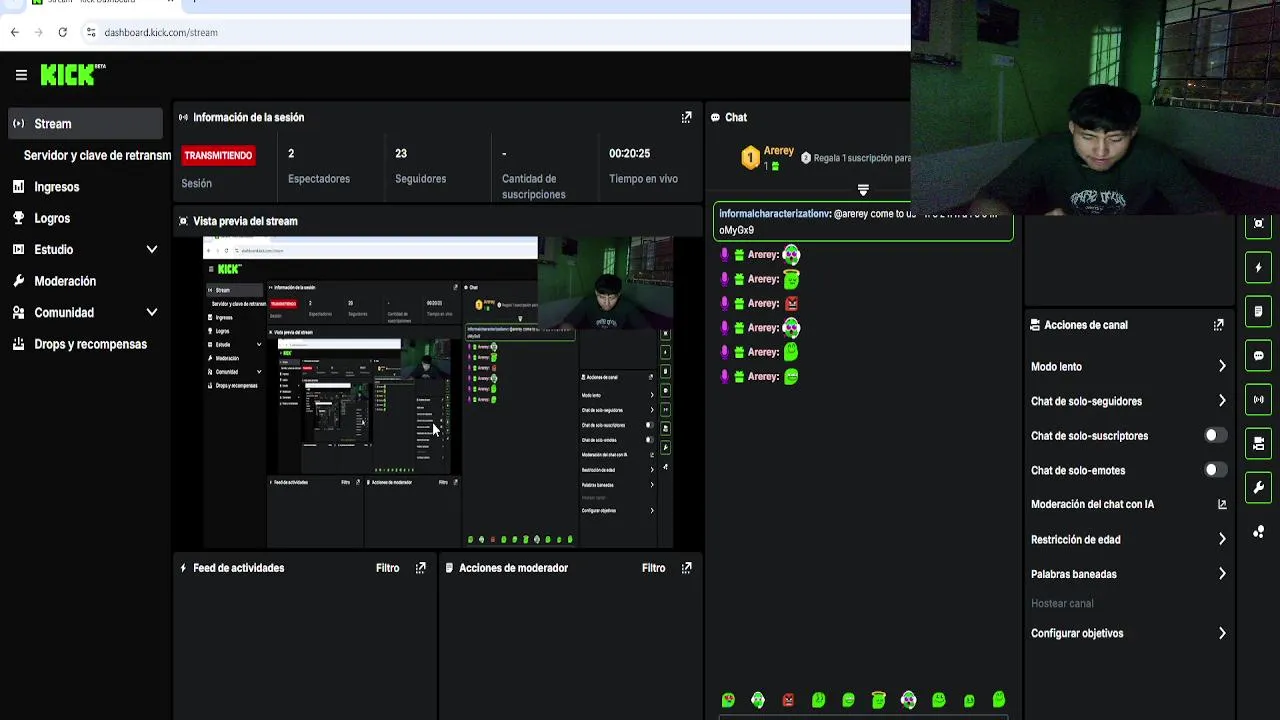Click the TRANSMITIENDO status badge
Viewport: 1280px width, 720px height.
pyautogui.click(x=218, y=155)
